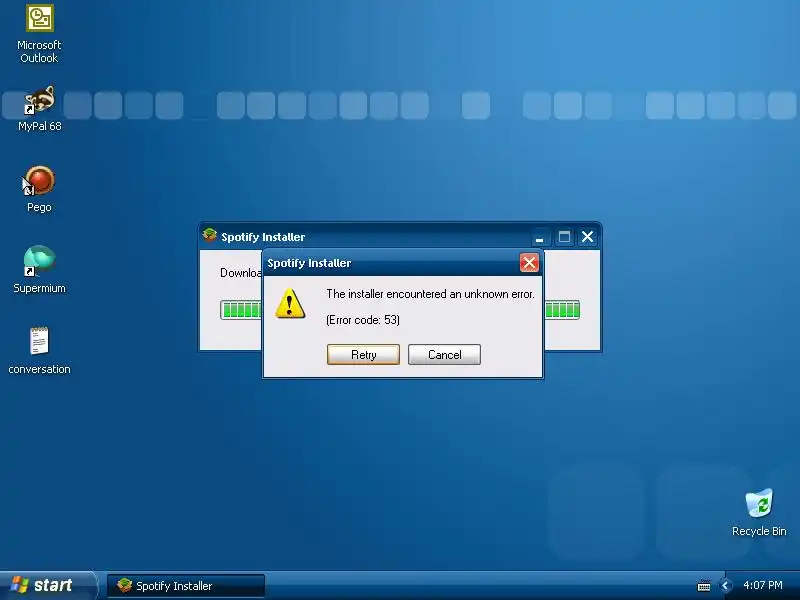The image size is (800, 600).
Task: Click Cancel in the error dialog
Action: point(444,355)
